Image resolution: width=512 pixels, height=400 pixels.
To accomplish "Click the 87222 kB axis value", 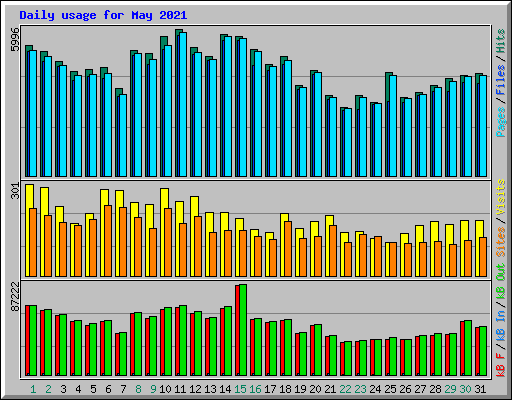I will 15,296.
